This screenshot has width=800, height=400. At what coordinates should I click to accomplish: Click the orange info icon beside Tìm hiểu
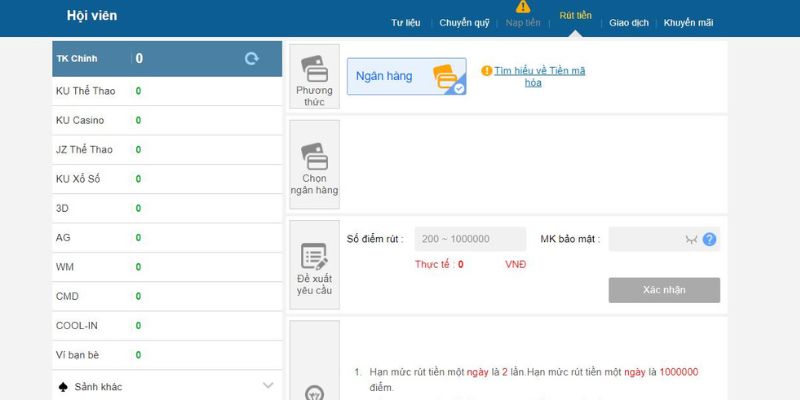tap(487, 71)
